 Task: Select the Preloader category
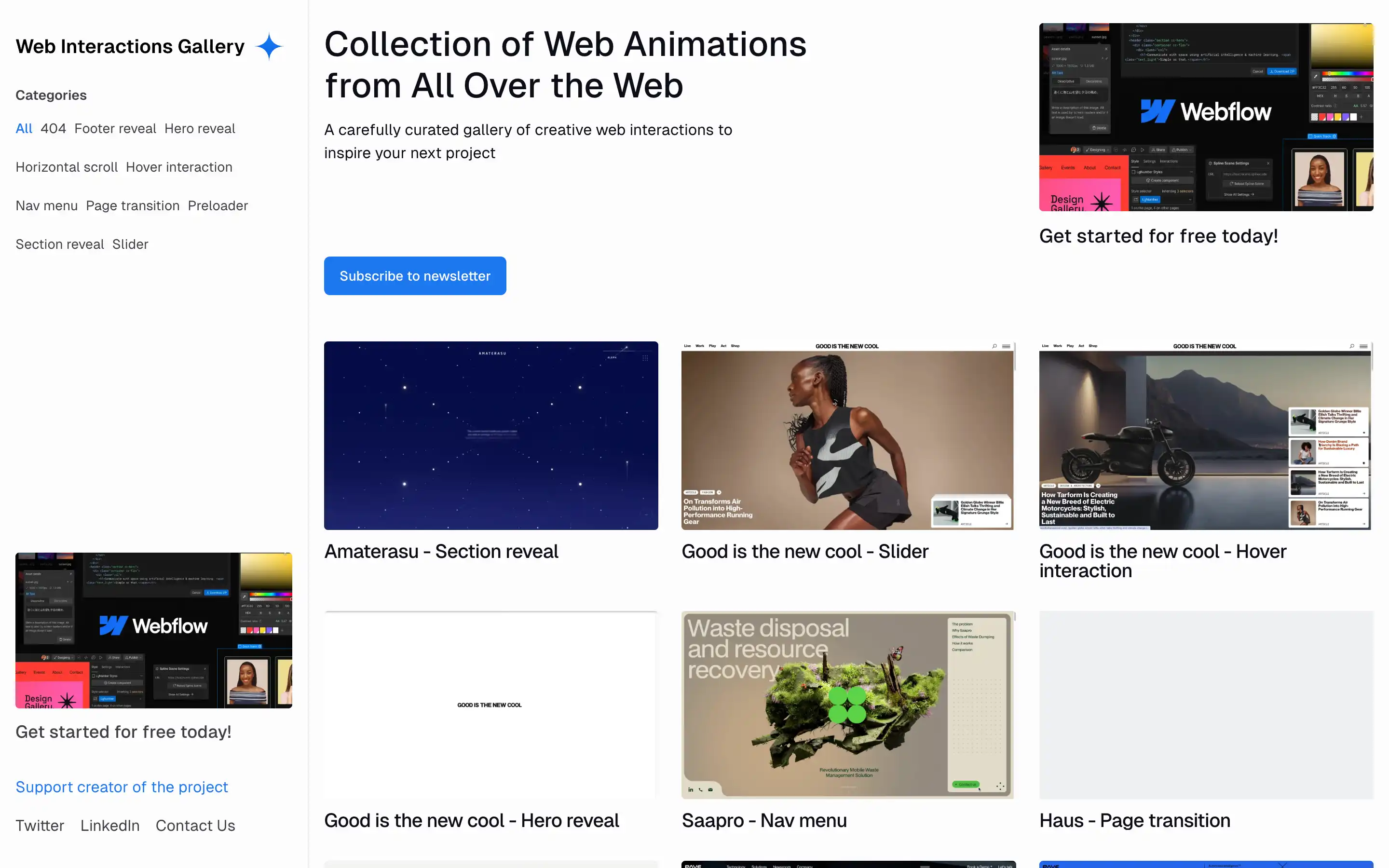[218, 205]
